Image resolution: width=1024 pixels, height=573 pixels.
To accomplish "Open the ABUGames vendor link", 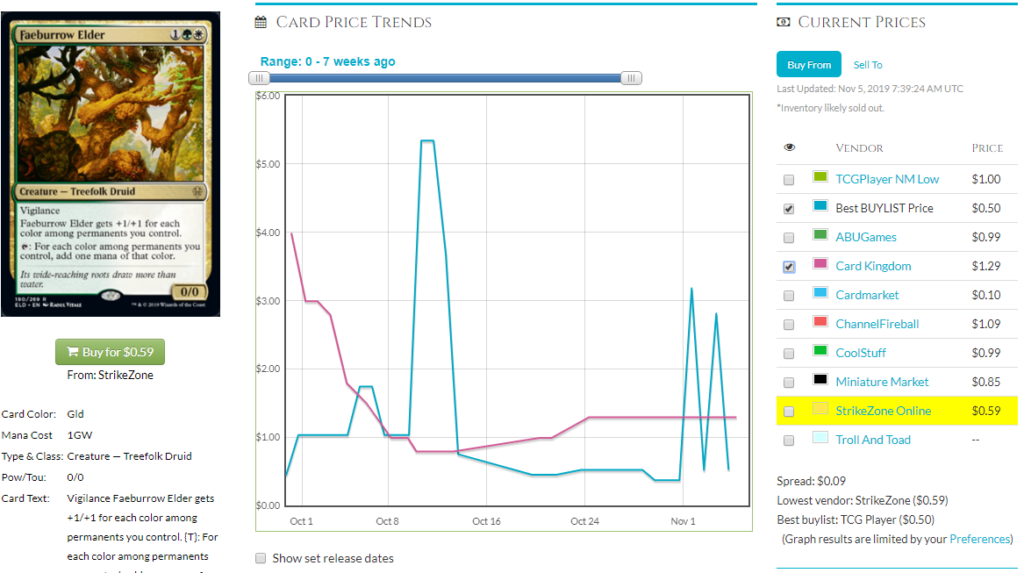I will tap(866, 237).
